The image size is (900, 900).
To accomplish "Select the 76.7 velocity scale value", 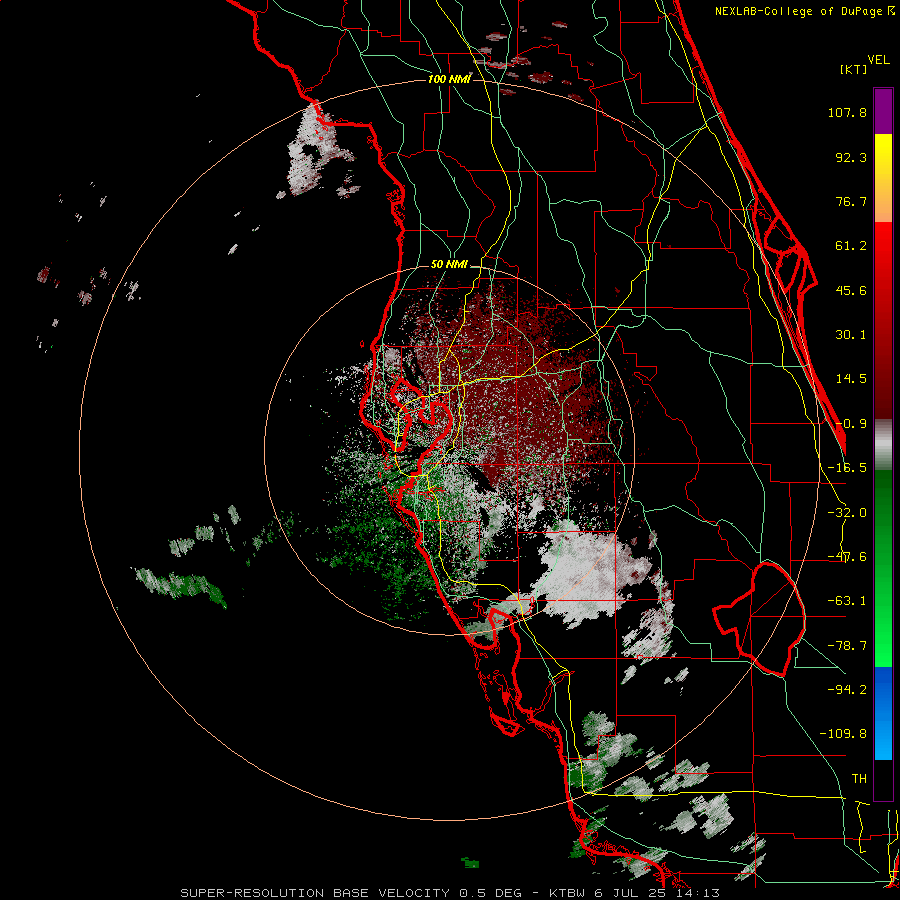I will click(851, 201).
